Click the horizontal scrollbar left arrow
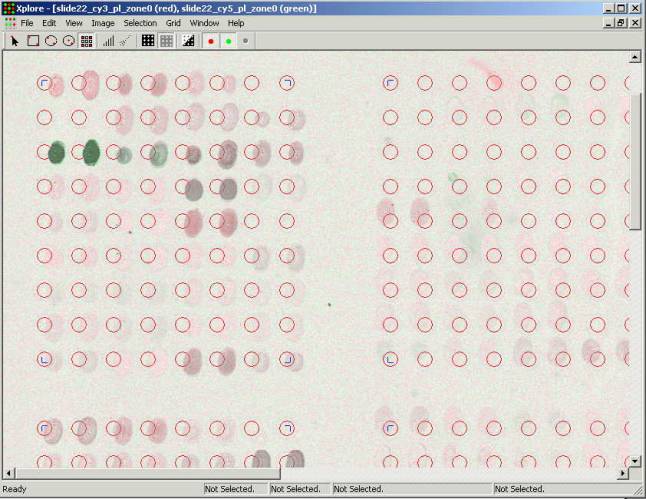Viewport: 646px width, 499px height. 9,473
